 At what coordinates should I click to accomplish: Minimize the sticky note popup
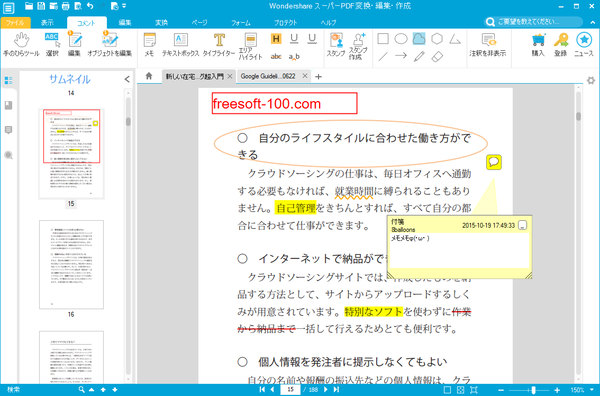coord(522,225)
